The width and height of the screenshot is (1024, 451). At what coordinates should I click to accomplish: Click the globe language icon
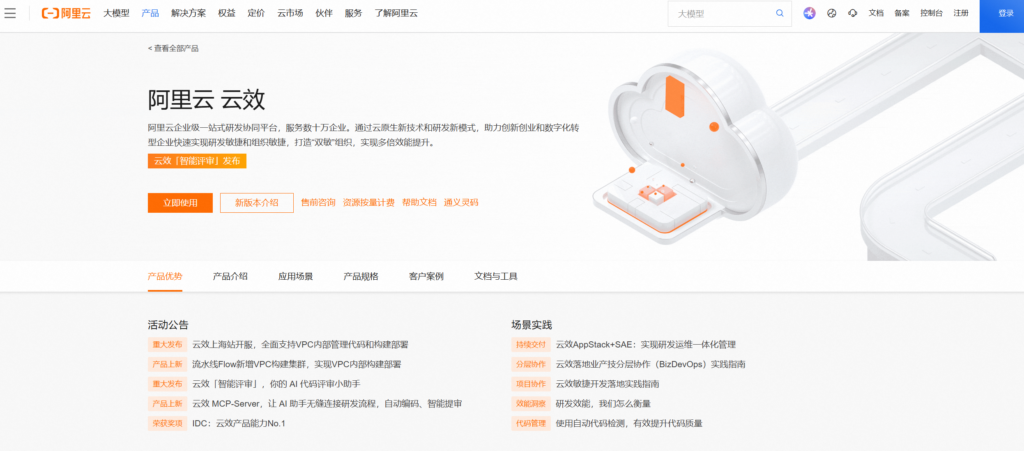(x=831, y=13)
